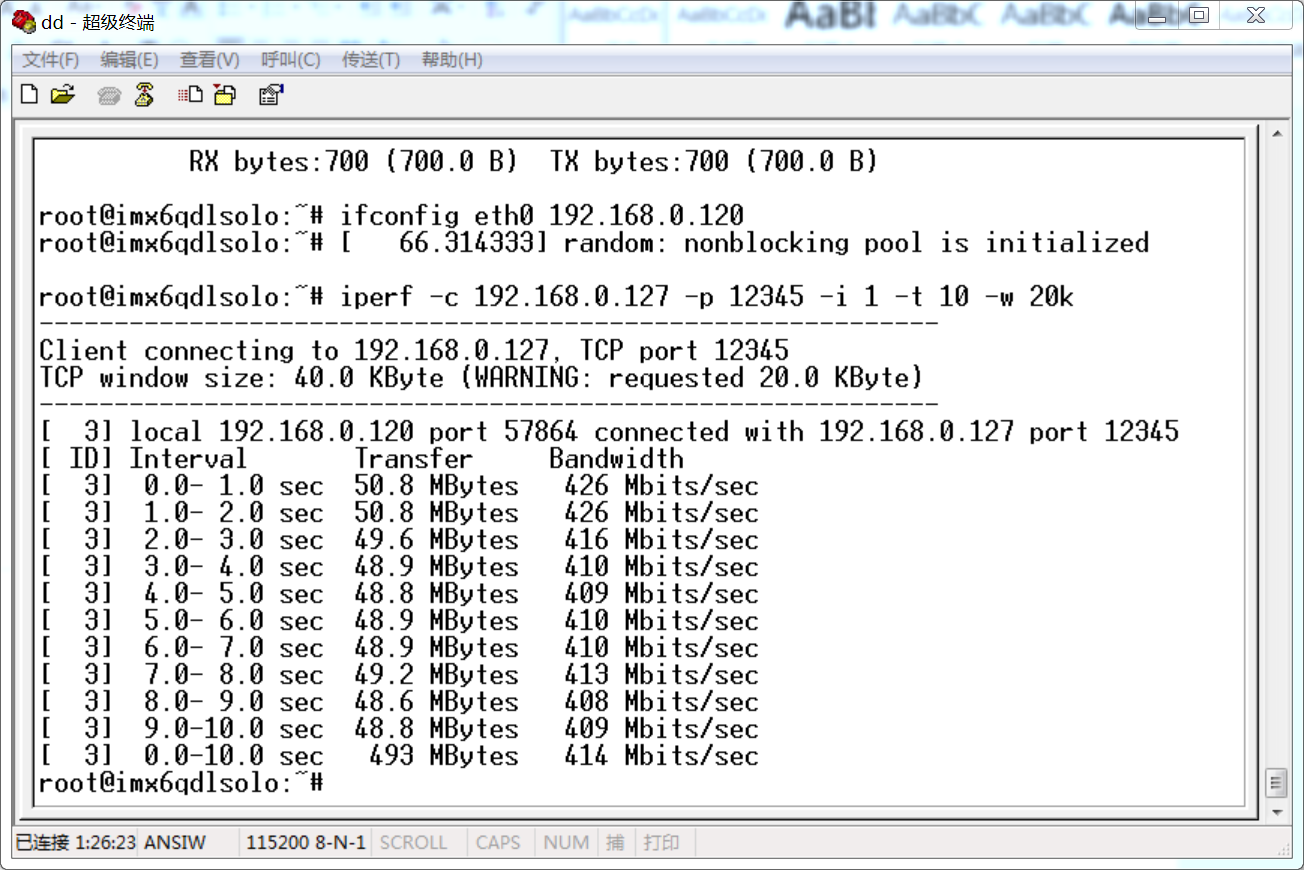Click the '1.0- 2.0 sec' result row
1304x870 pixels.
click(x=399, y=513)
